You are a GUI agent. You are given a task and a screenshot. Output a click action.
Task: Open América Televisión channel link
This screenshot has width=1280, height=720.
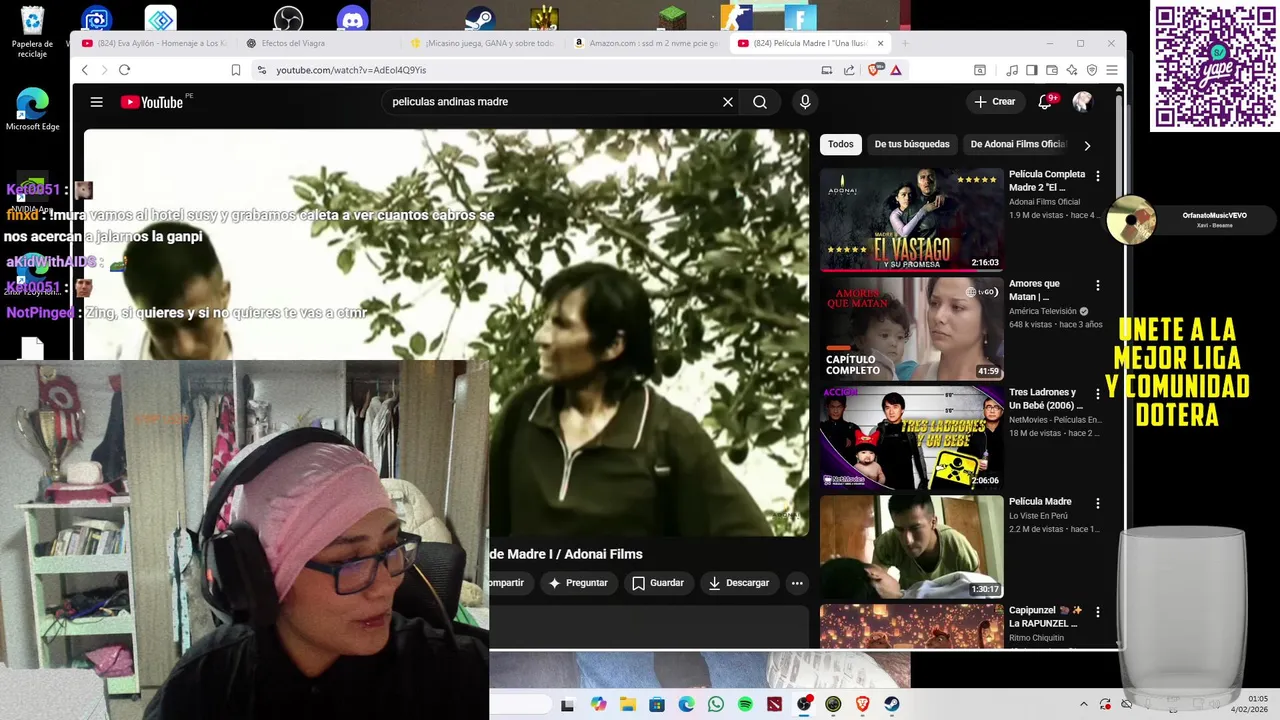click(1042, 311)
